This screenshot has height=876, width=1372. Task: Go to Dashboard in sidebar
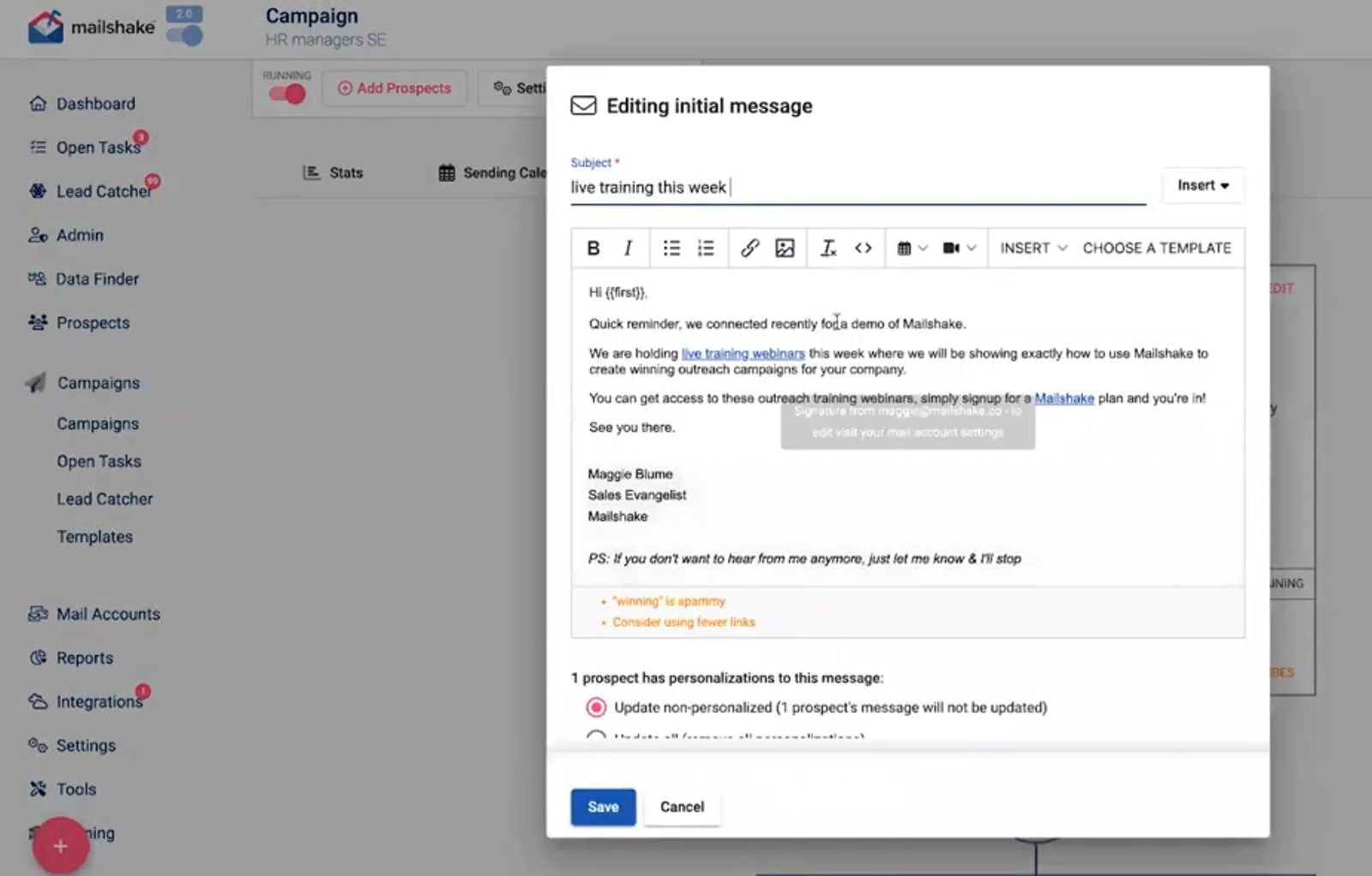coord(95,104)
